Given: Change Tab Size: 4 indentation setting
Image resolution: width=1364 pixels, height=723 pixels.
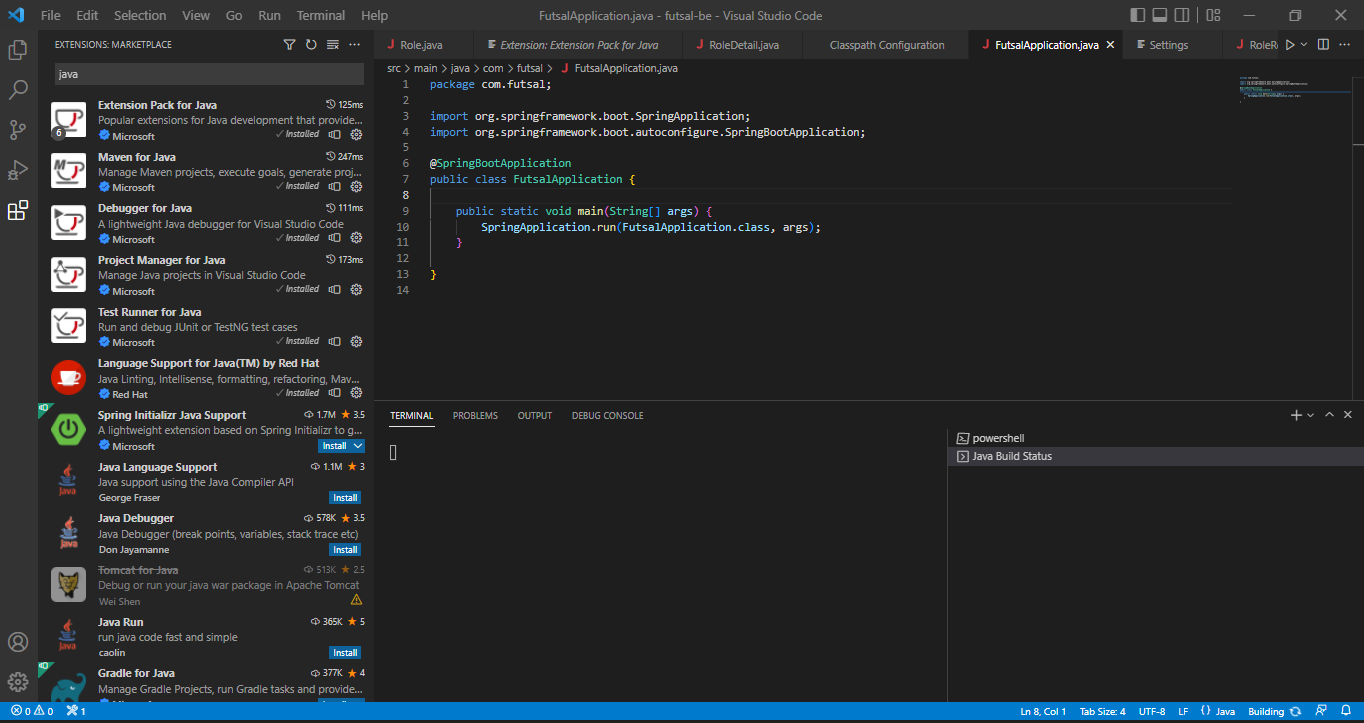Looking at the screenshot, I should (1102, 711).
